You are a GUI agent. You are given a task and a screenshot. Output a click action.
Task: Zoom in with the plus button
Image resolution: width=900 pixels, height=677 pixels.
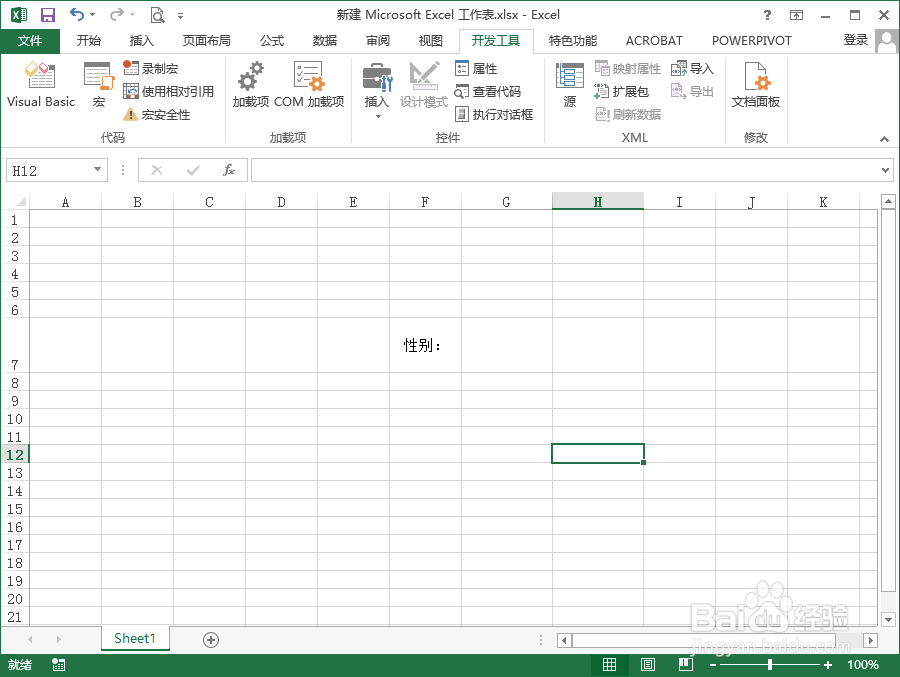pos(827,665)
